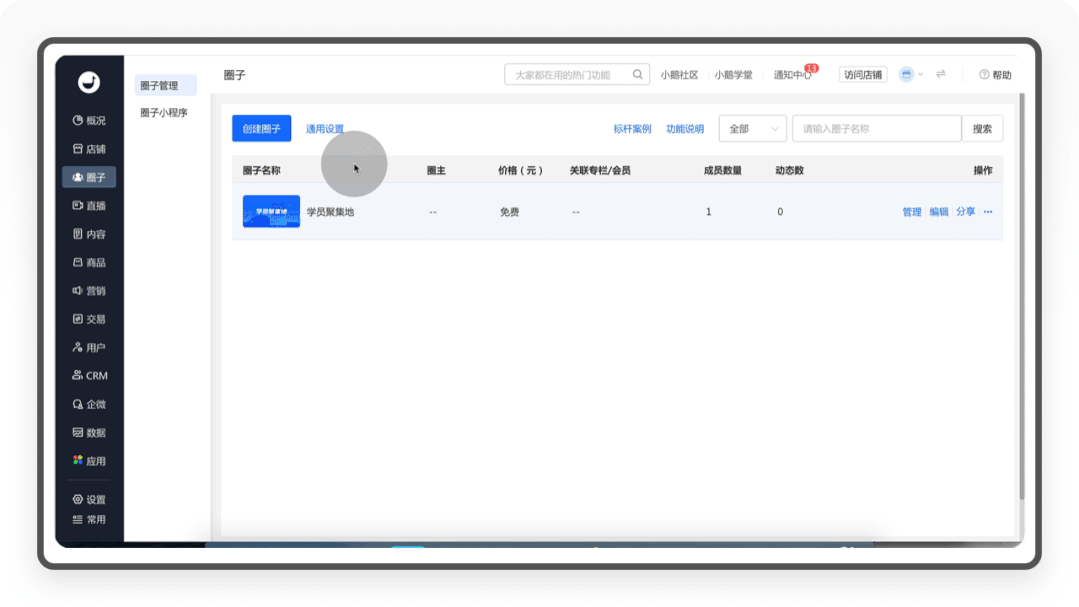Click the 关联专栏/会员 column header
The height and width of the screenshot is (607, 1079).
[600, 171]
